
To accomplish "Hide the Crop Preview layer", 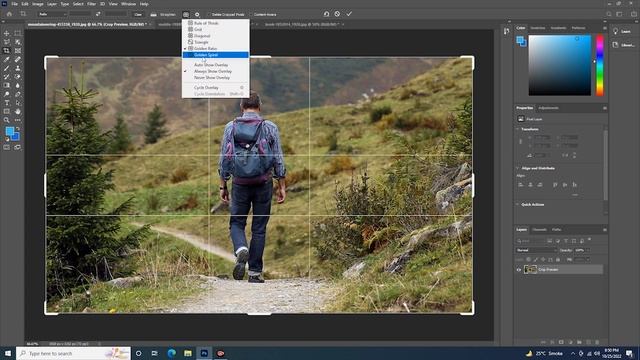I will click(519, 269).
